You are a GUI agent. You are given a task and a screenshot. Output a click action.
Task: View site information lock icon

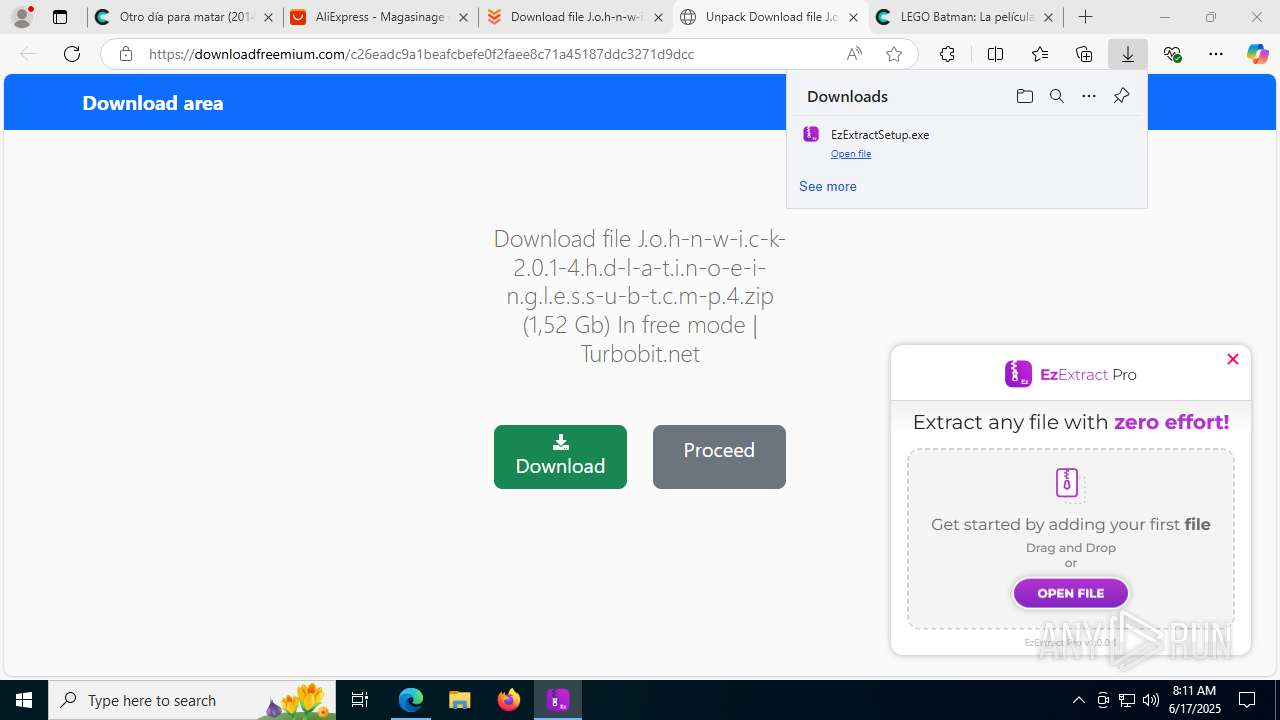tap(125, 54)
